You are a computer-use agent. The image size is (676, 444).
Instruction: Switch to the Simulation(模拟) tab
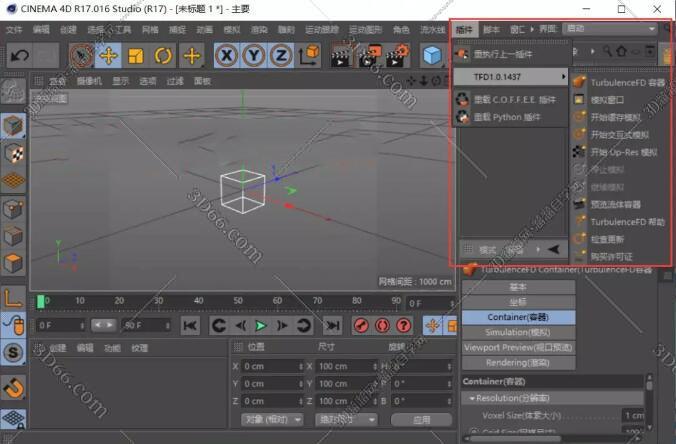pyautogui.click(x=518, y=332)
